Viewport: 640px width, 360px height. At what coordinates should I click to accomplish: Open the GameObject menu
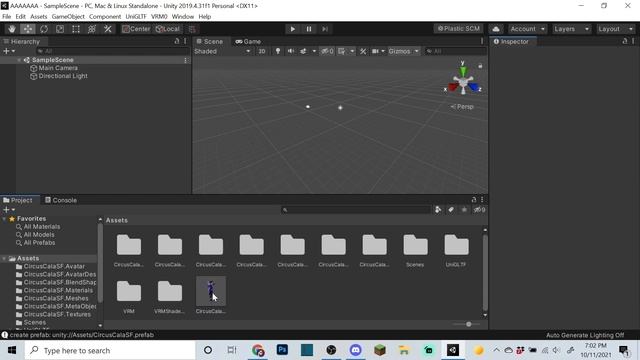point(68,17)
